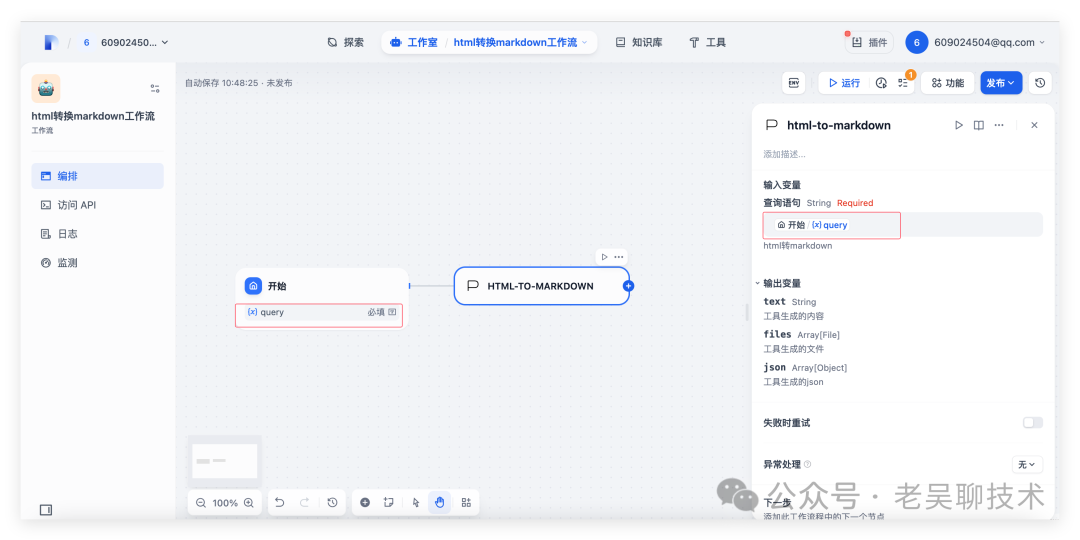Select 访问 API in the sidebar
The width and height of the screenshot is (1080, 540).
coord(98,205)
